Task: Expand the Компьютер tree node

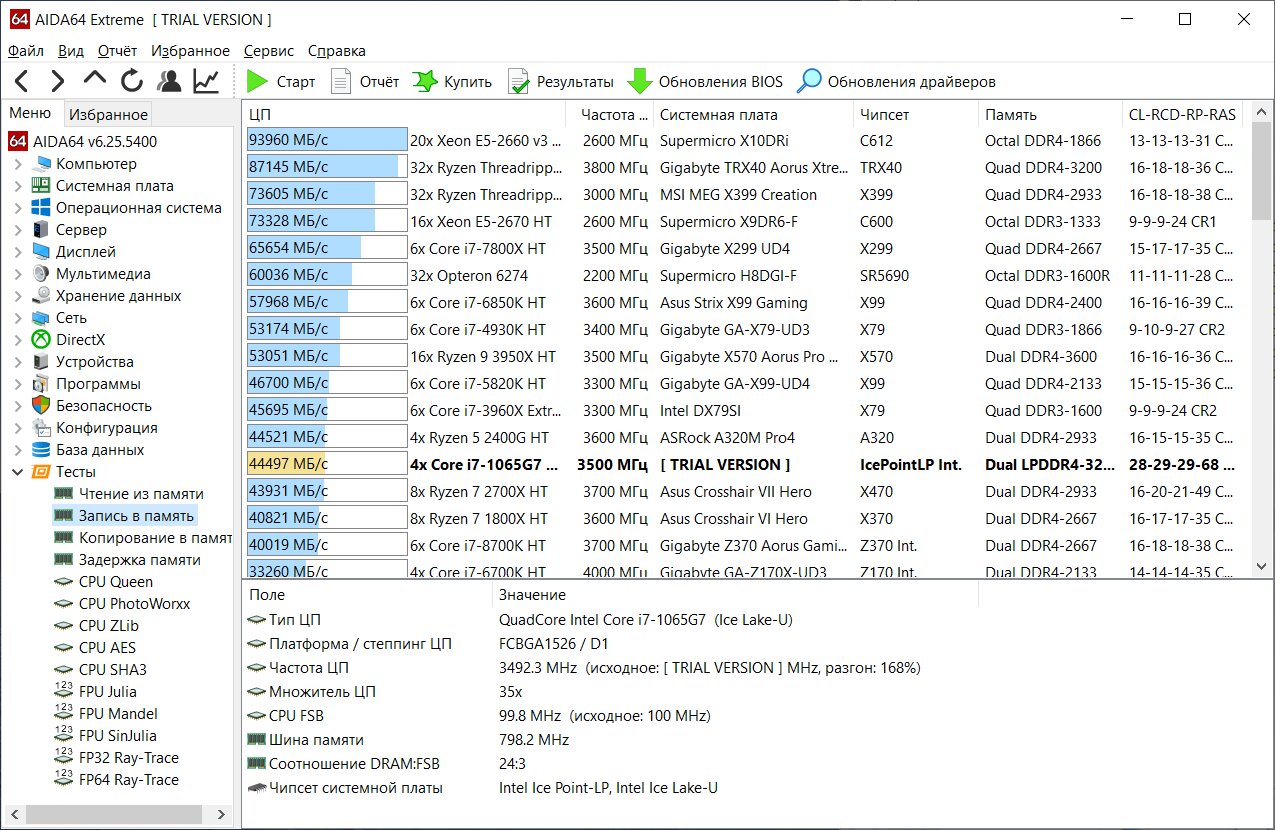Action: click(x=18, y=164)
